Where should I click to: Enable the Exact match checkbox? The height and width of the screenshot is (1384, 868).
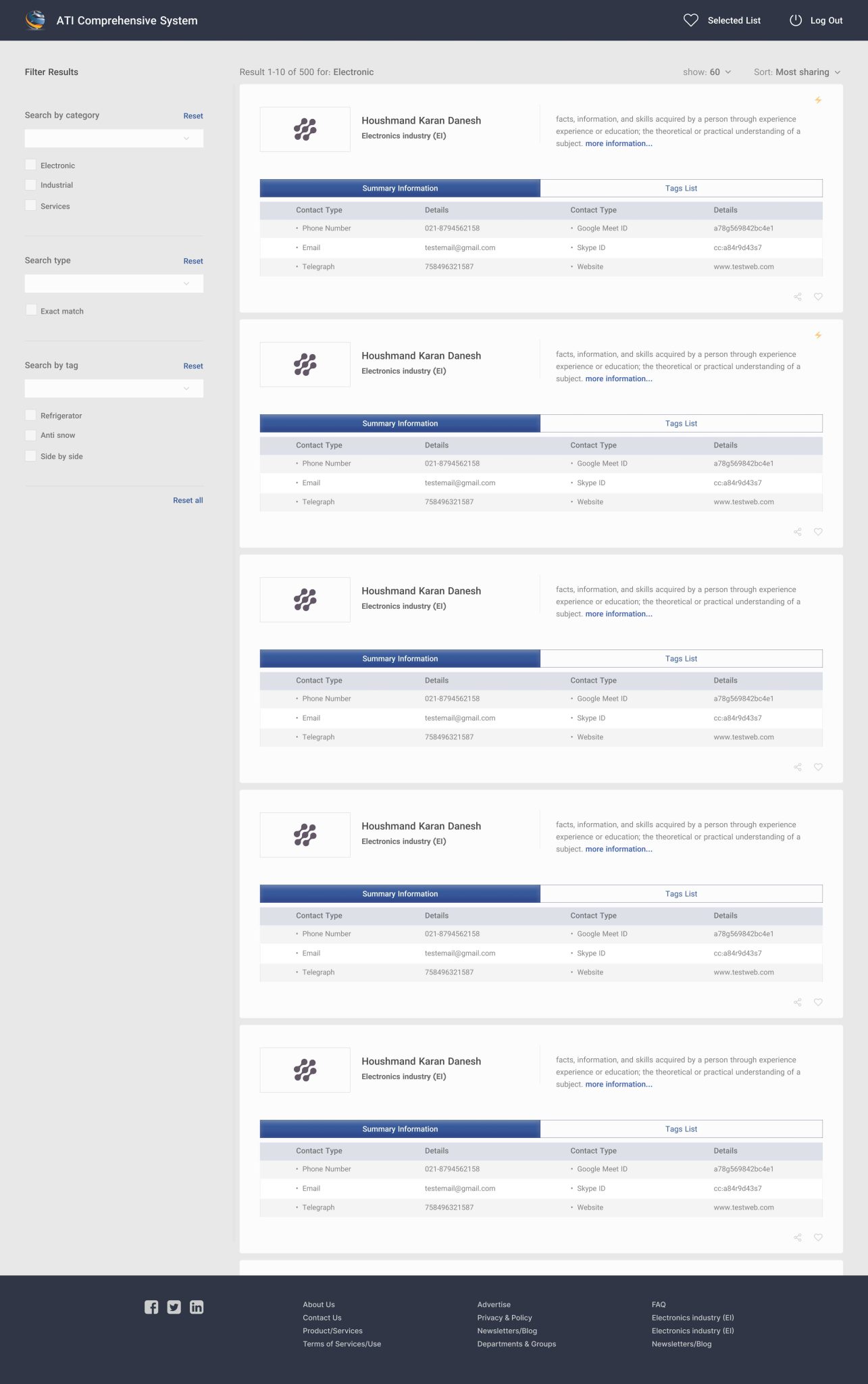[30, 310]
